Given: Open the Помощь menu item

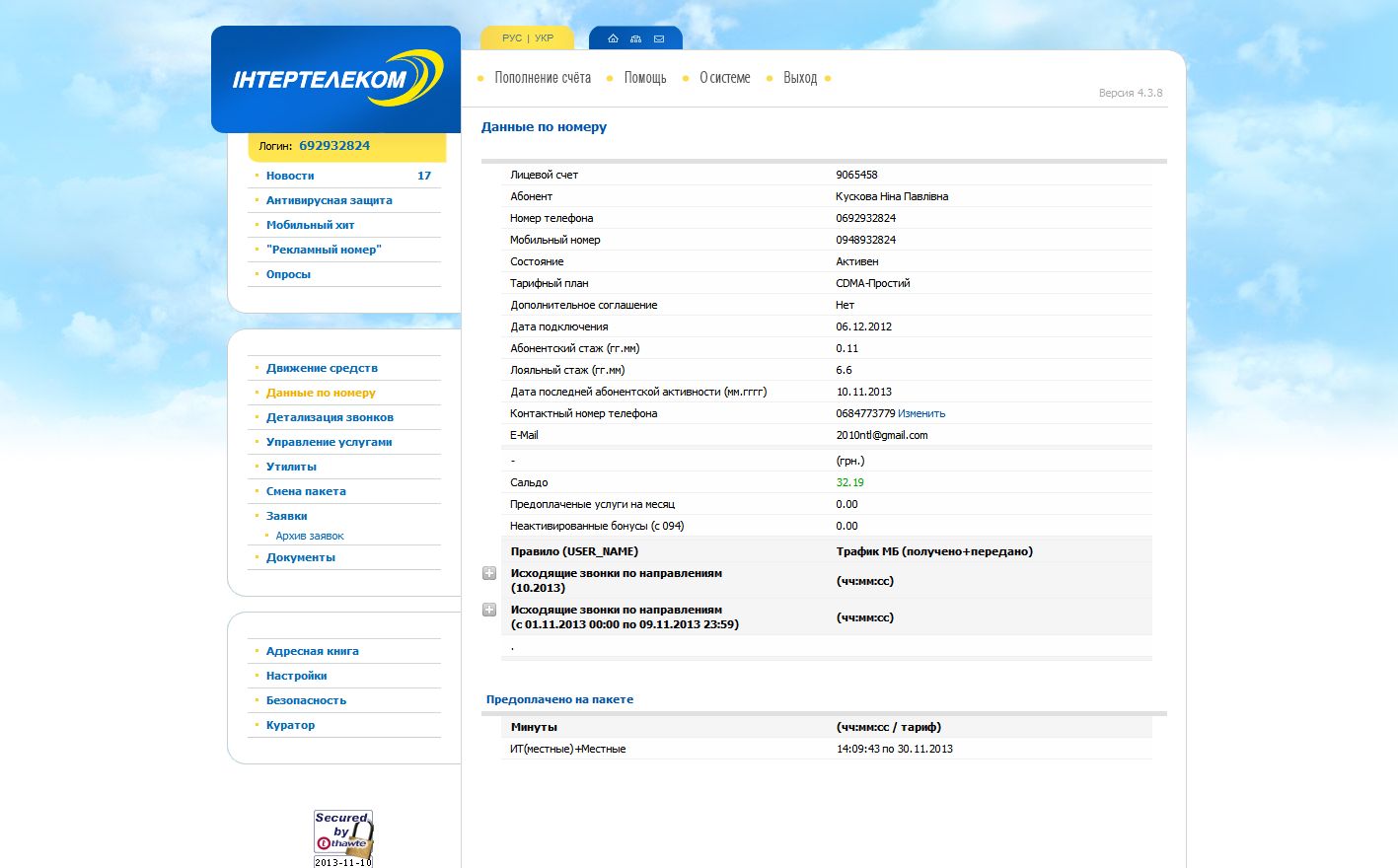Looking at the screenshot, I should [x=645, y=78].
